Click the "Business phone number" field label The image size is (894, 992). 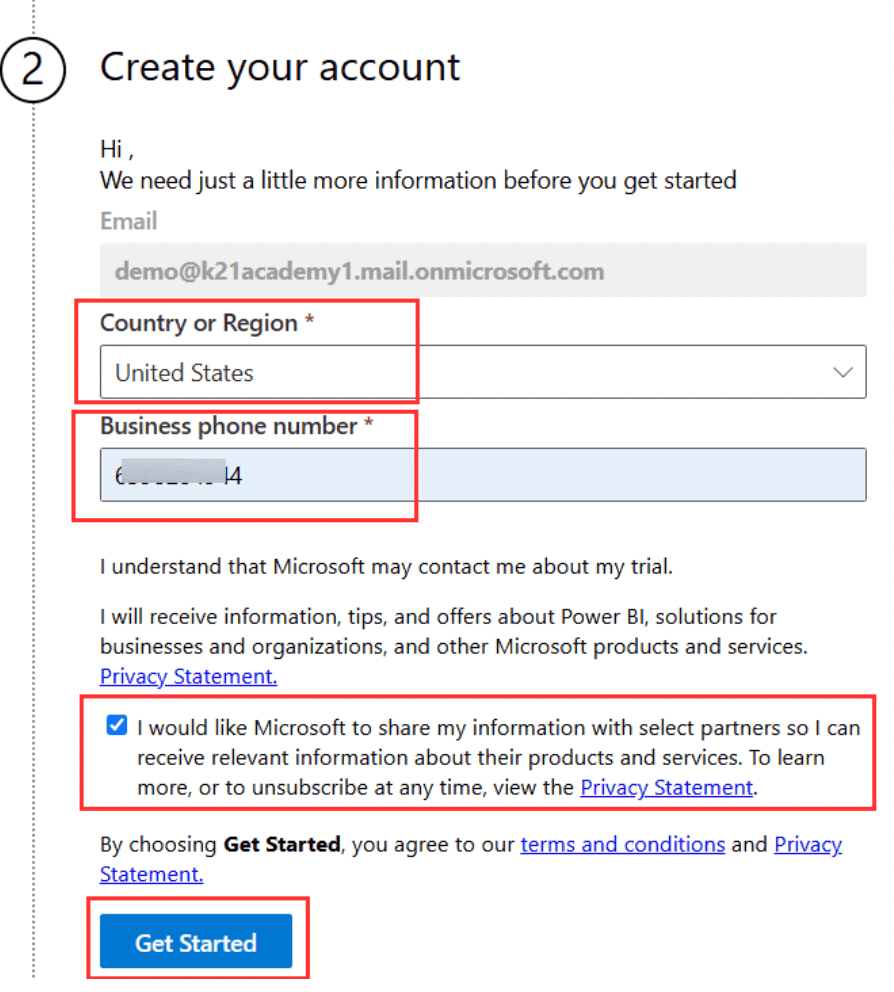pos(228,426)
